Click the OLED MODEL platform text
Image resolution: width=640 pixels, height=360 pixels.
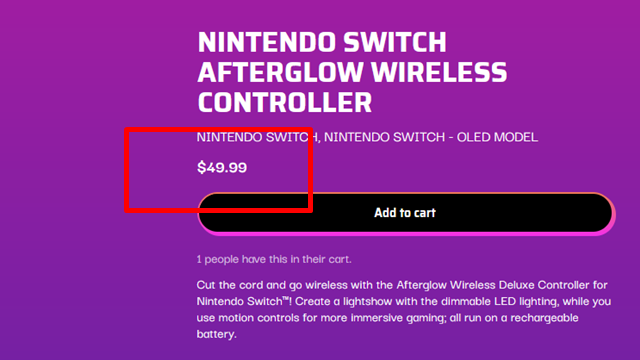pyautogui.click(x=497, y=137)
